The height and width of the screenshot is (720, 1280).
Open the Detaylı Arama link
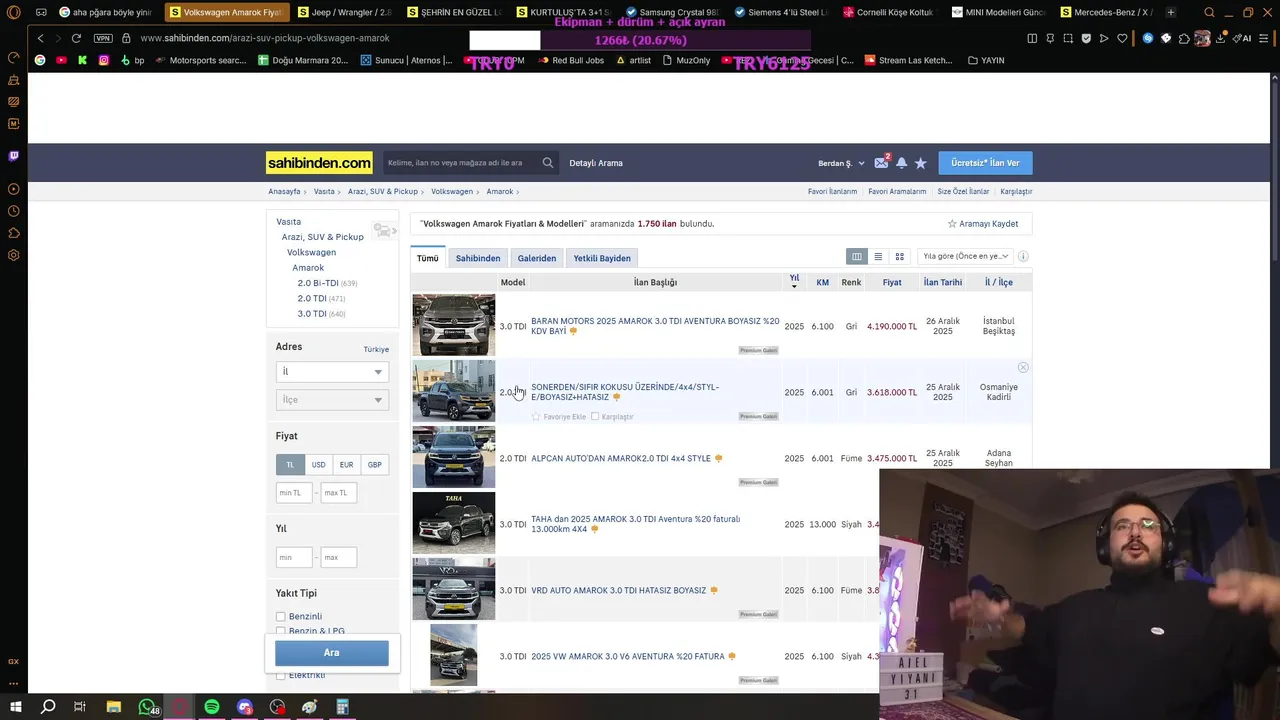point(596,163)
